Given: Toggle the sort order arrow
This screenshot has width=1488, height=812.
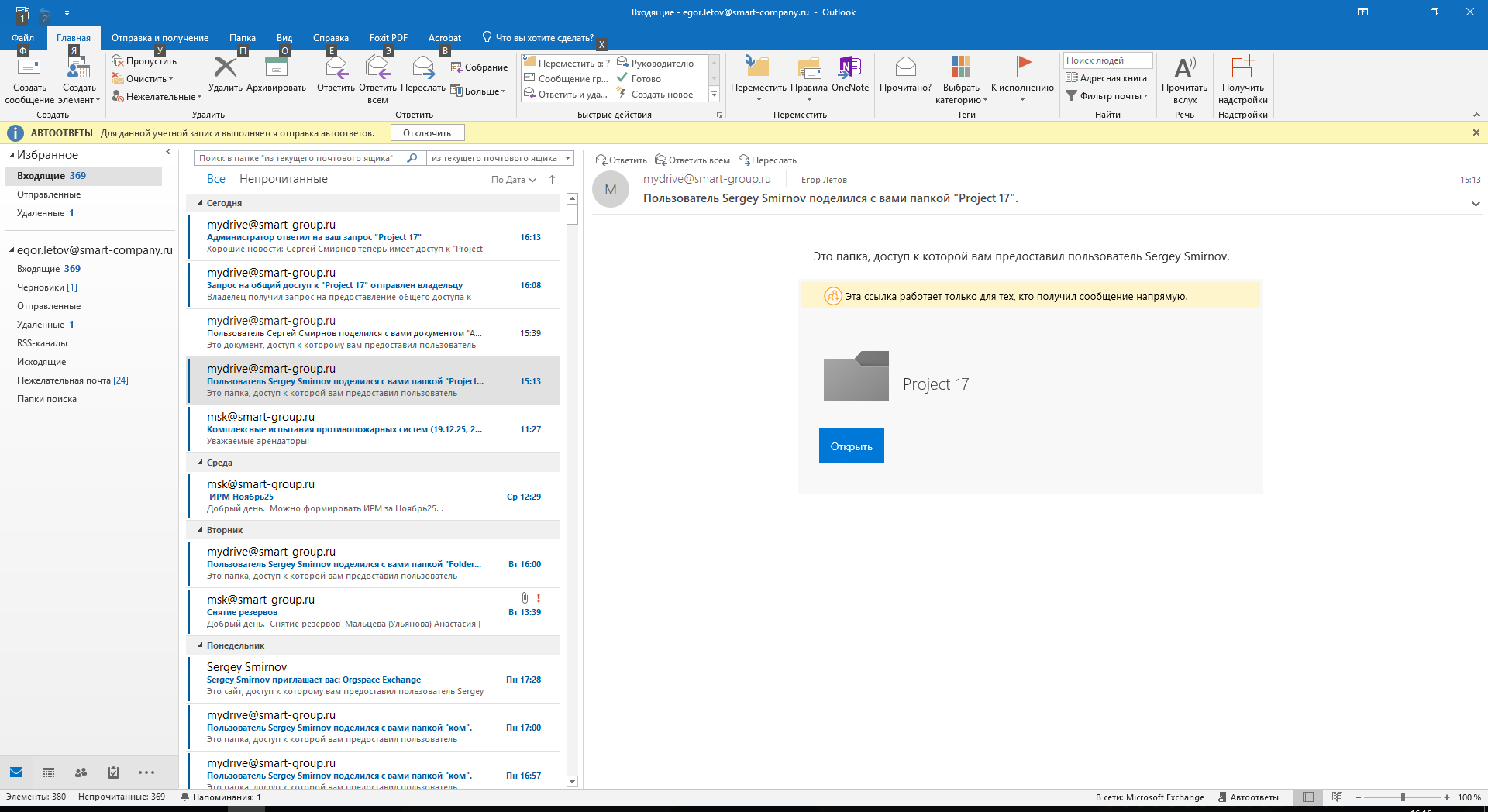Looking at the screenshot, I should point(552,180).
